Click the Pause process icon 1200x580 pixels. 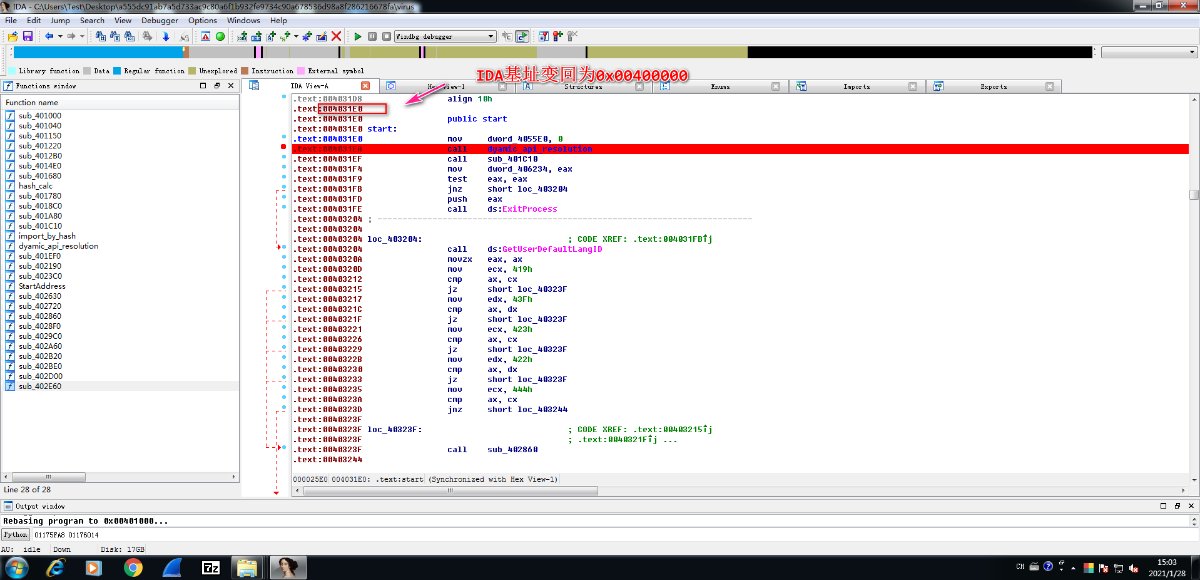(x=372, y=36)
